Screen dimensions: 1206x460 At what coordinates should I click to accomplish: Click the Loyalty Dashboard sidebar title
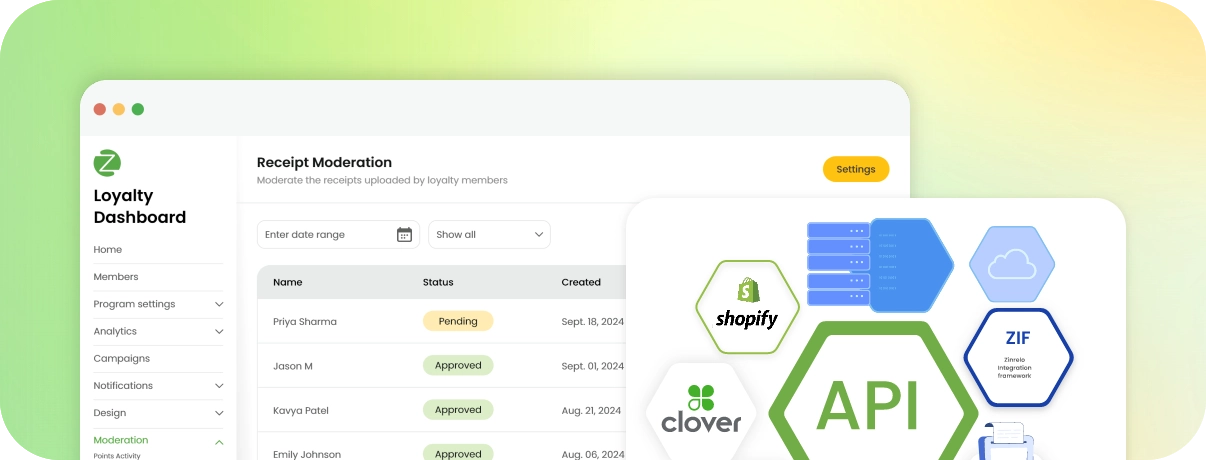(140, 207)
